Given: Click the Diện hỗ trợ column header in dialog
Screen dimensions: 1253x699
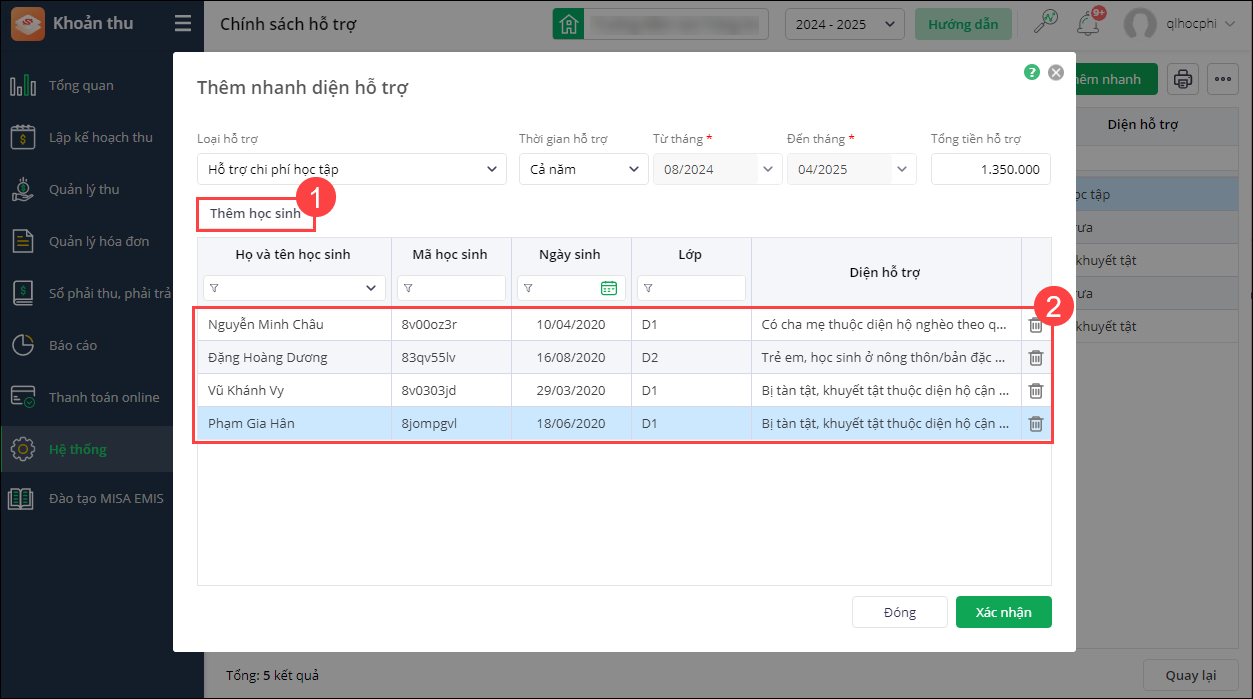Looking at the screenshot, I should 885,272.
